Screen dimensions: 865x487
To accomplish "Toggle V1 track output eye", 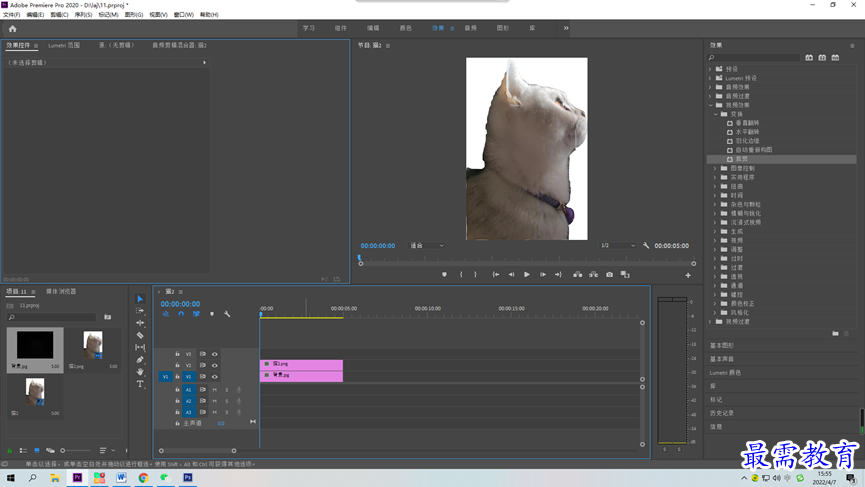I will click(215, 377).
